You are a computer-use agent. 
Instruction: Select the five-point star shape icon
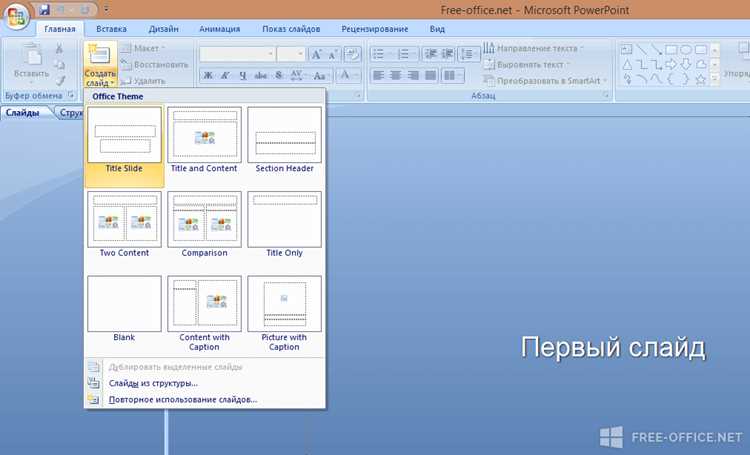click(x=701, y=79)
